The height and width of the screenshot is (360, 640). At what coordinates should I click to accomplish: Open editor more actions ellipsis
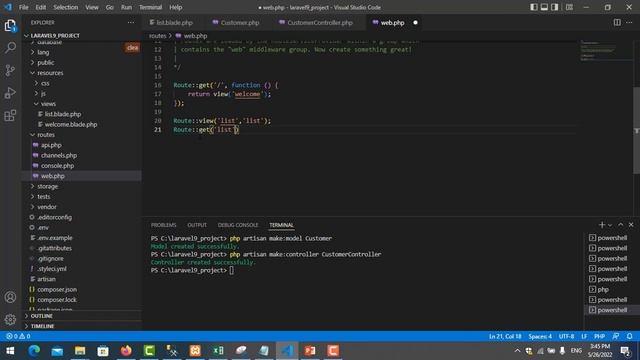tap(629, 22)
